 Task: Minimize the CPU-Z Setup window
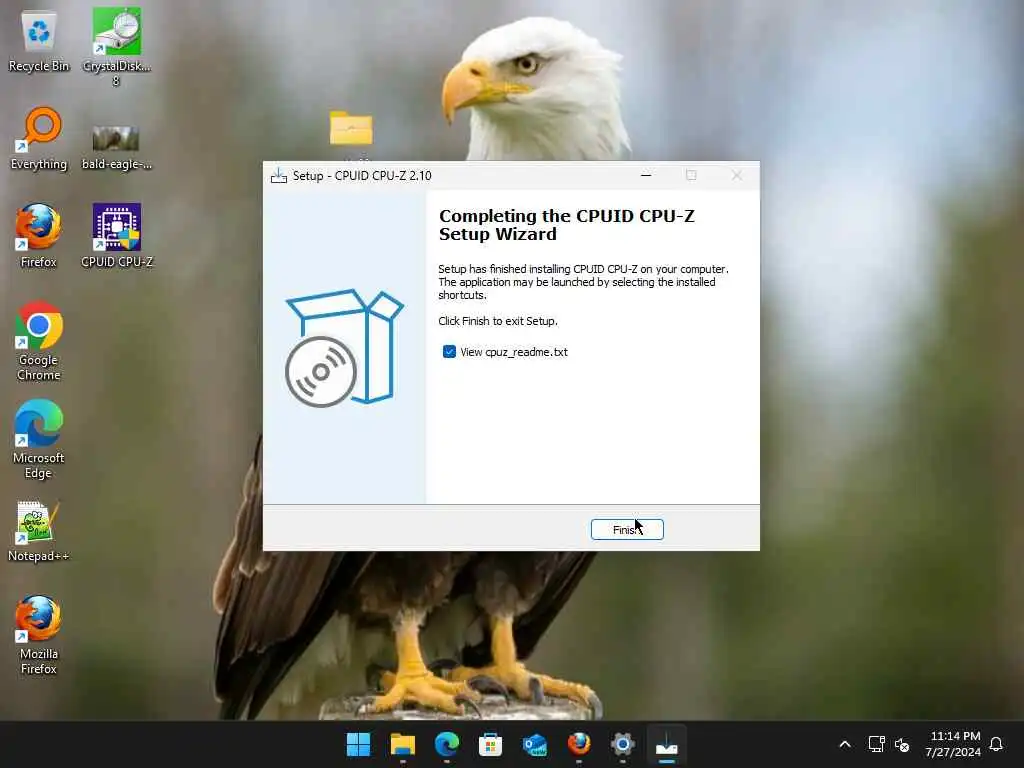point(646,175)
